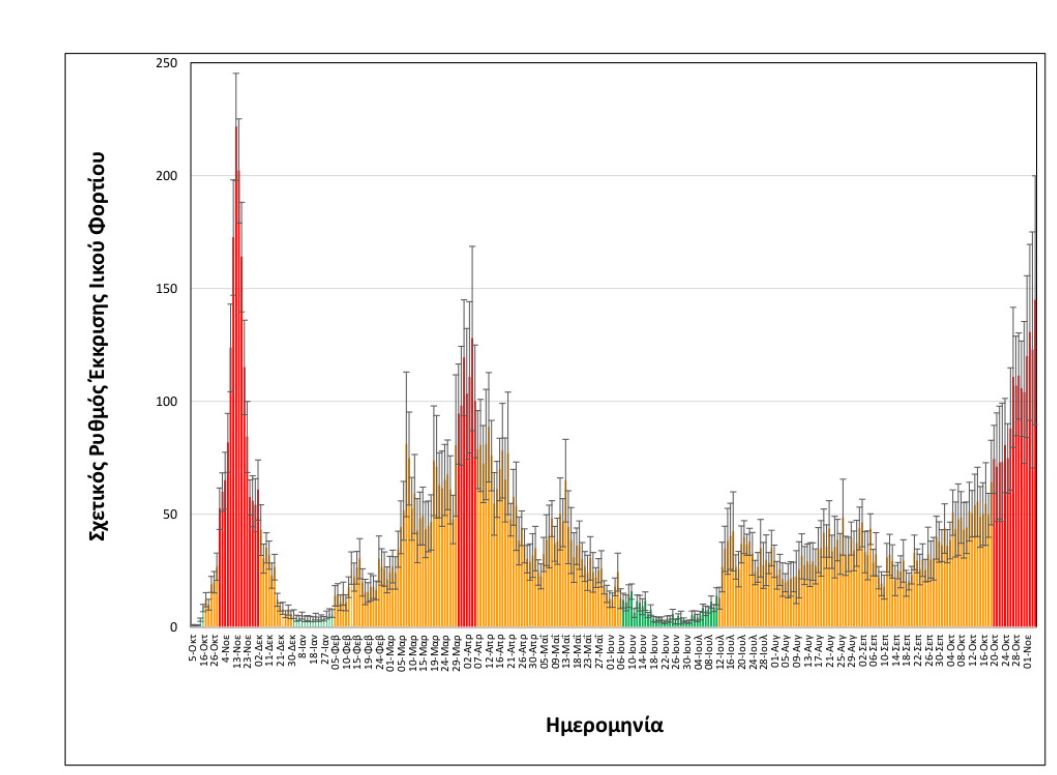Click the '01-Νοε' date label at far right

[x=1026, y=648]
